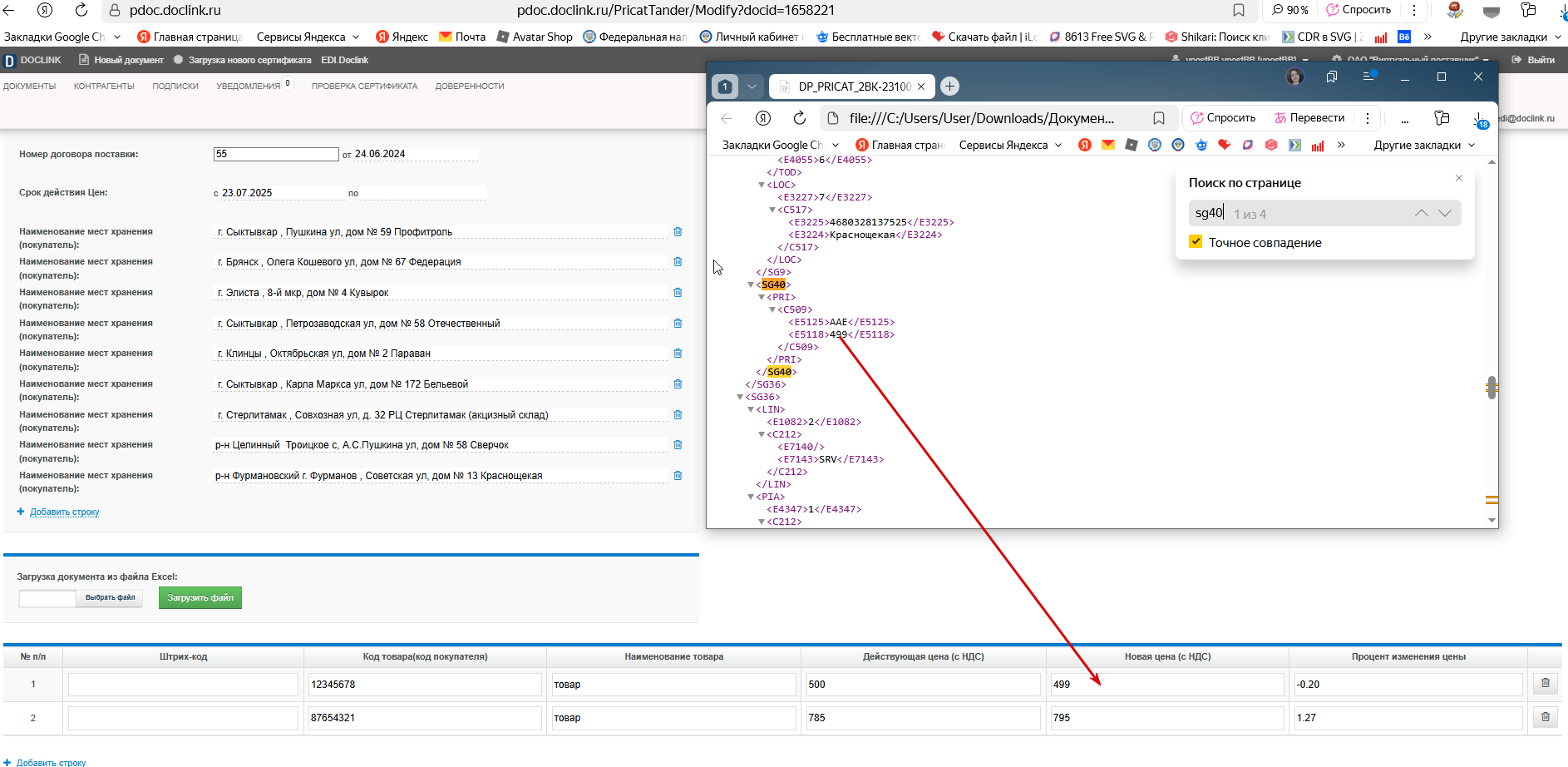The width and height of the screenshot is (1568, 767).
Task: Delete the Троицкое с storage row
Action: [678, 444]
